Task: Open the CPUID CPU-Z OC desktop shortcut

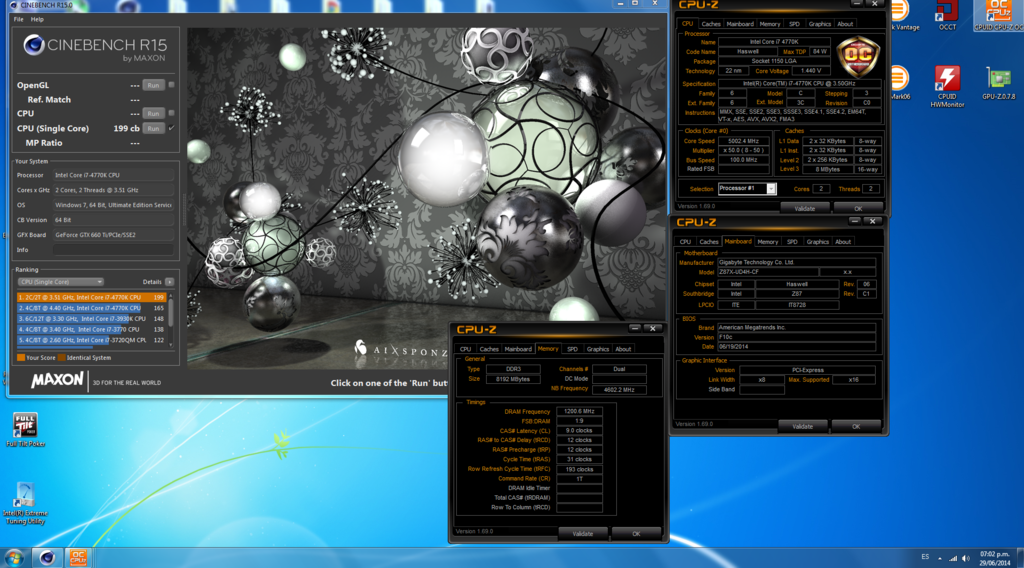Action: (x=998, y=16)
